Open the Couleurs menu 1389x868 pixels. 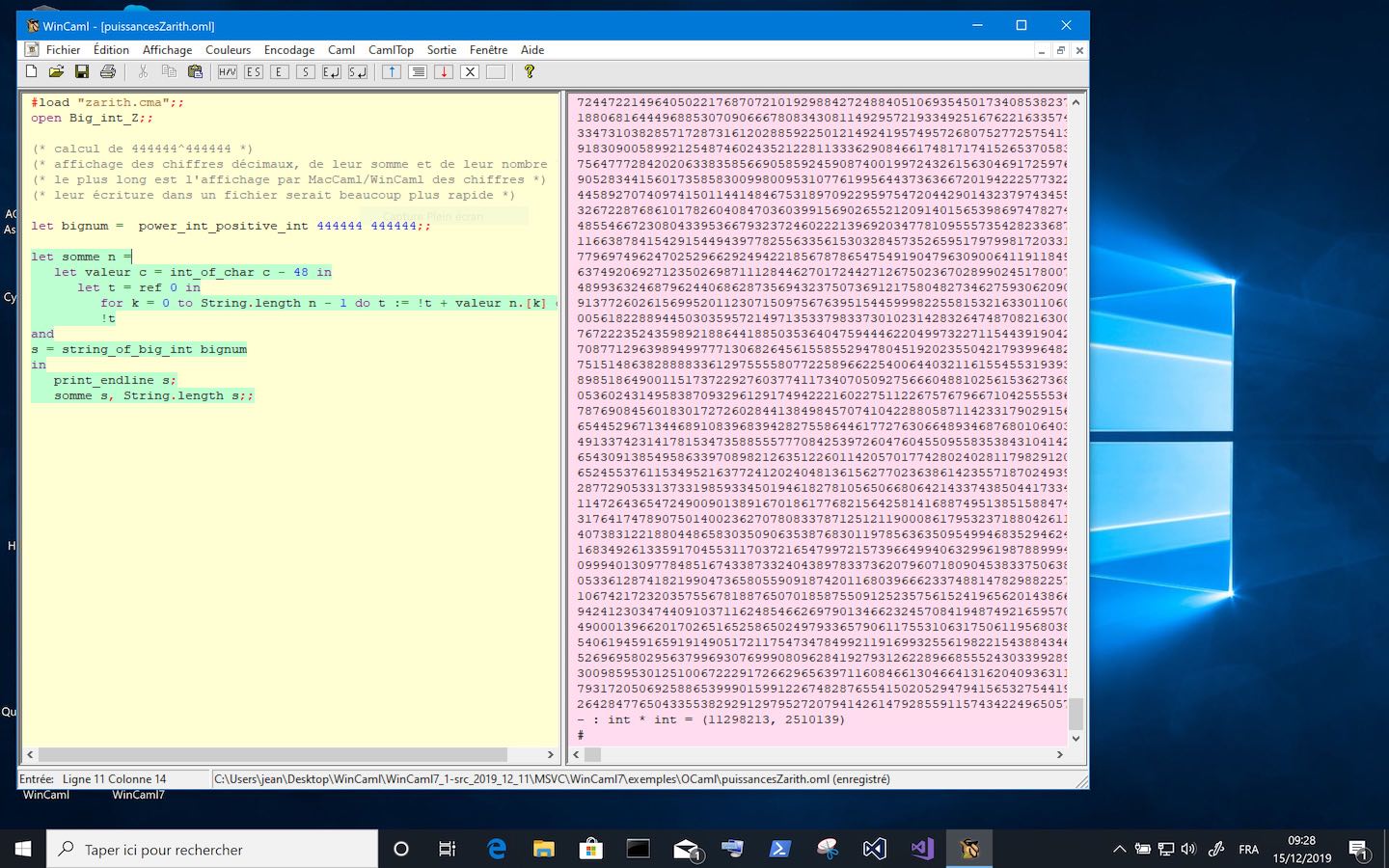click(228, 50)
